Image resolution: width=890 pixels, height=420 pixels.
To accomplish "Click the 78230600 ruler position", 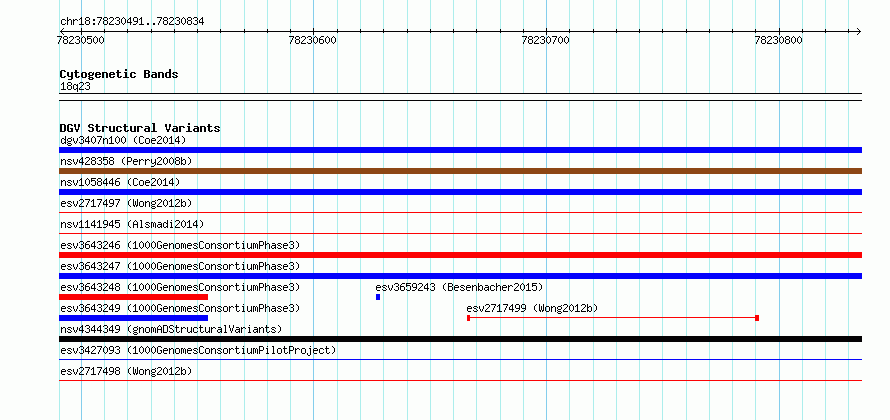I will (x=313, y=41).
